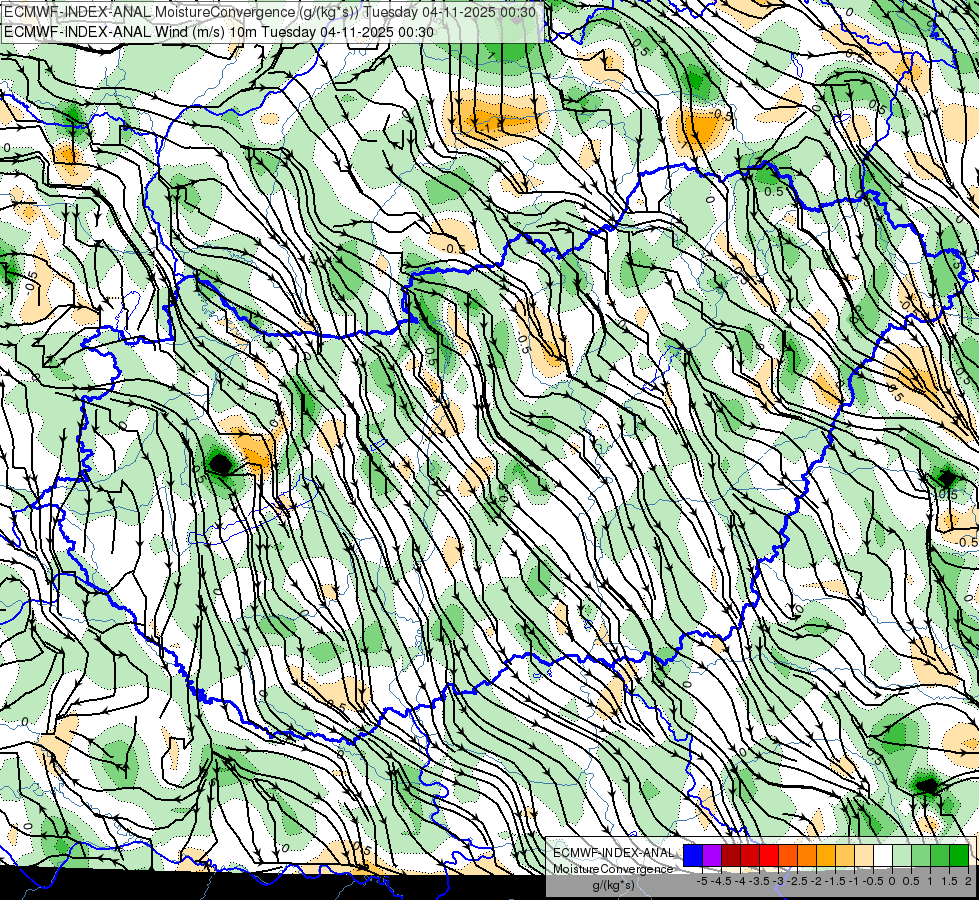The height and width of the screenshot is (900, 979).
Task: Click the Wind 10m title line
Action: click(218, 31)
